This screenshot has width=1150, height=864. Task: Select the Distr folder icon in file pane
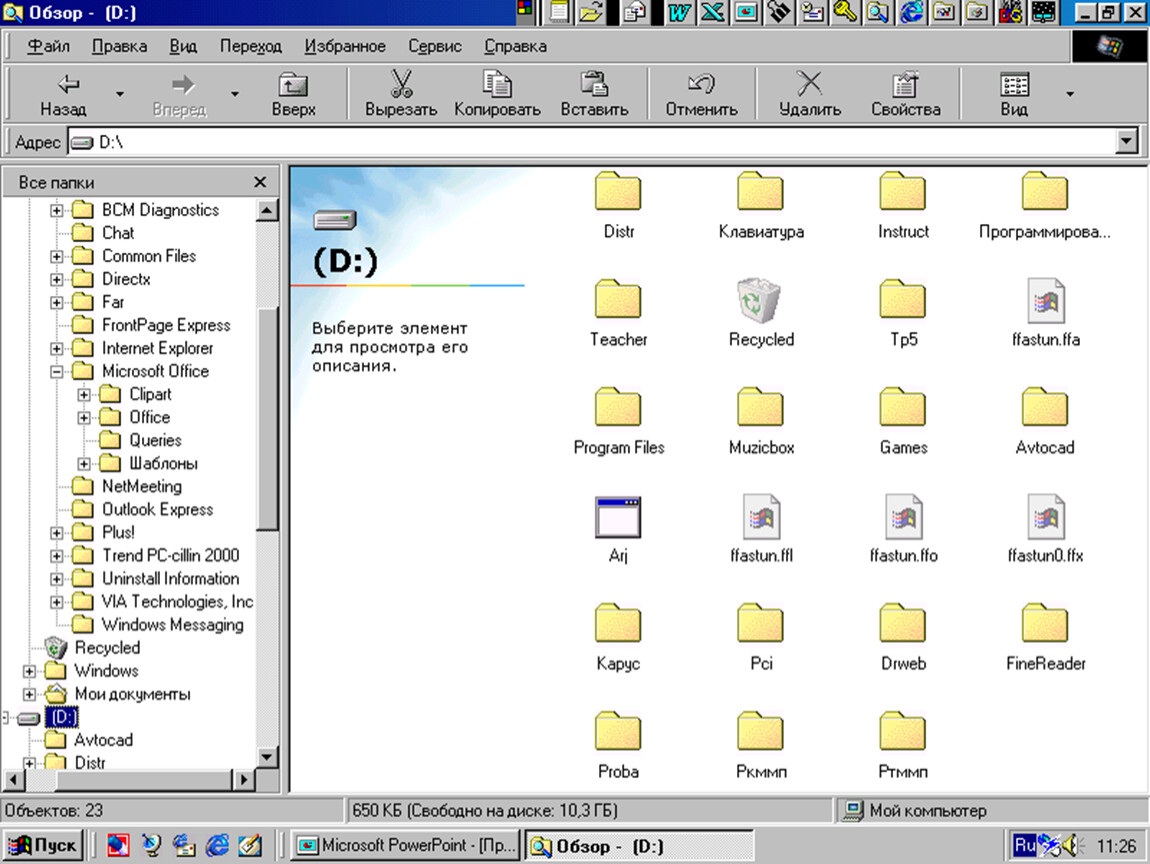pyautogui.click(x=618, y=191)
